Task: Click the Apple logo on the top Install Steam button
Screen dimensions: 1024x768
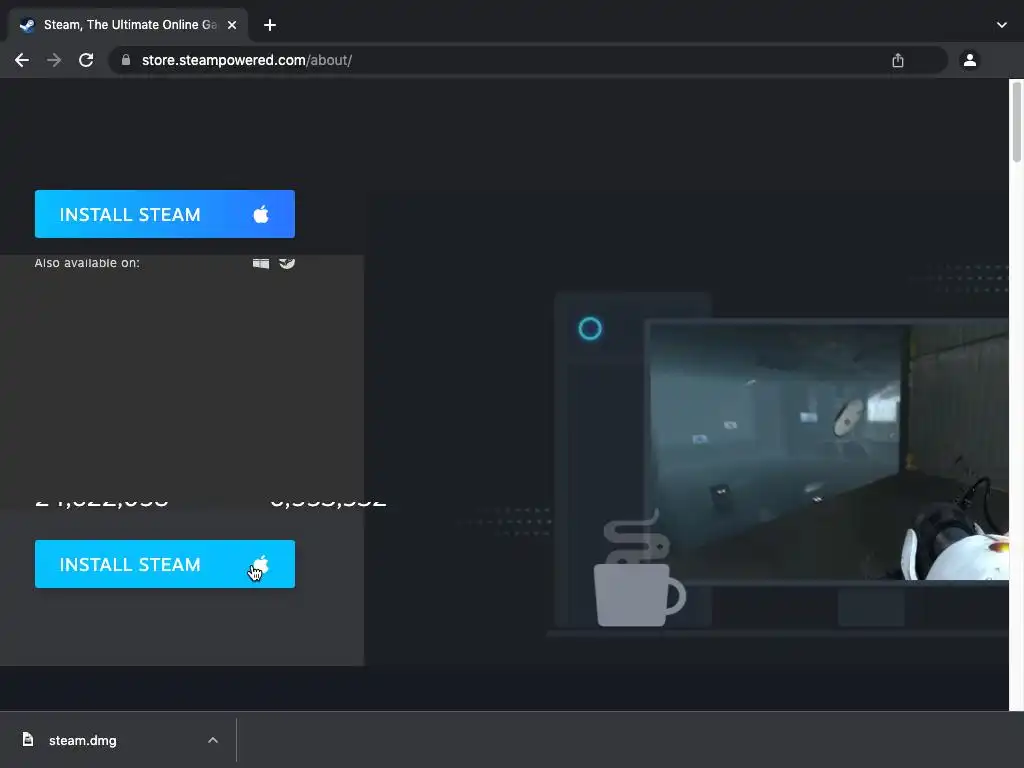Action: (x=261, y=214)
